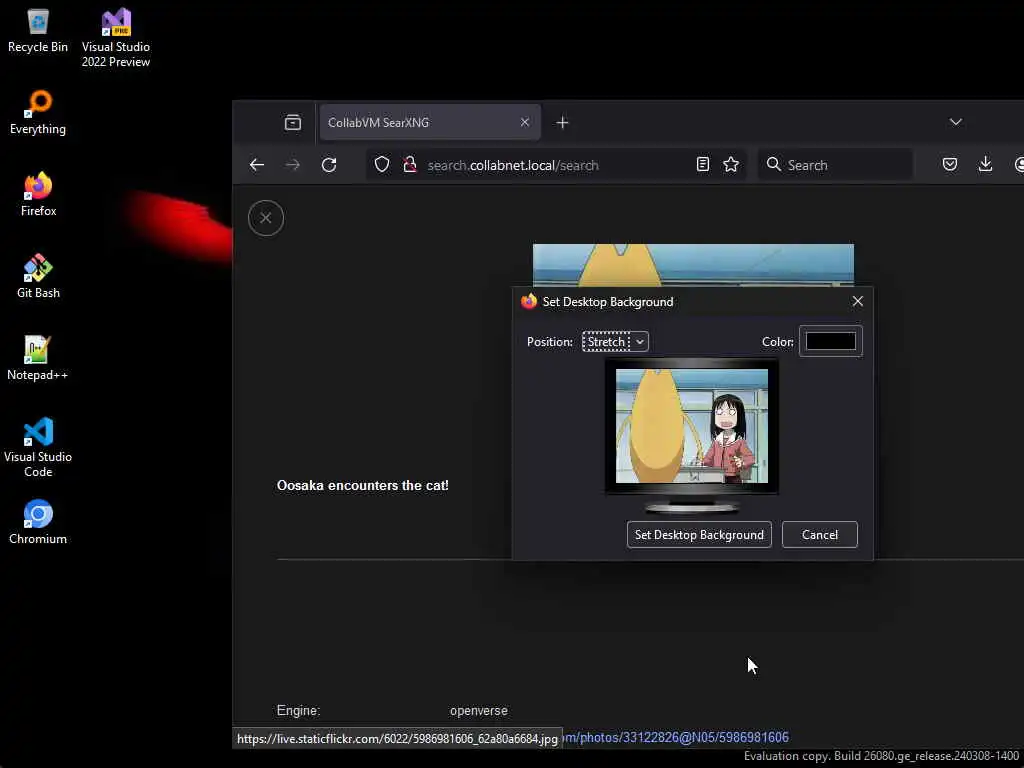The image size is (1024, 768).
Task: Expand the list all tabs chevron
Action: coord(955,122)
